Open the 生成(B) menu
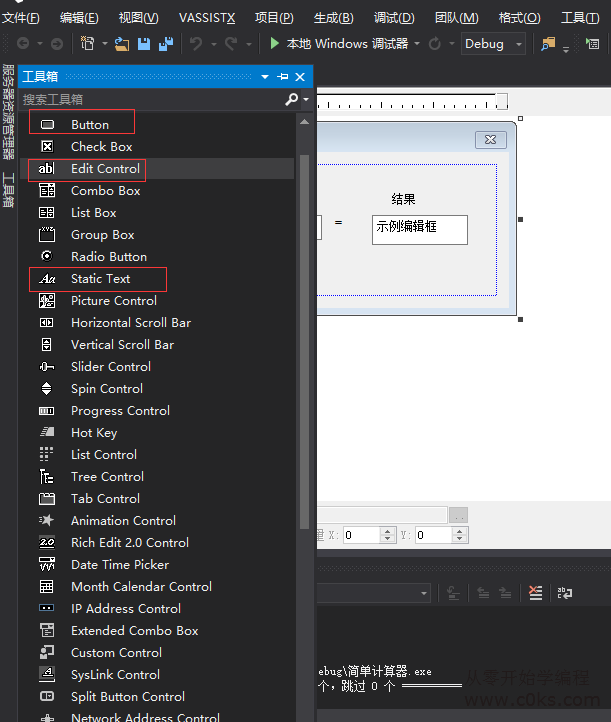611x722 pixels. 333,18
